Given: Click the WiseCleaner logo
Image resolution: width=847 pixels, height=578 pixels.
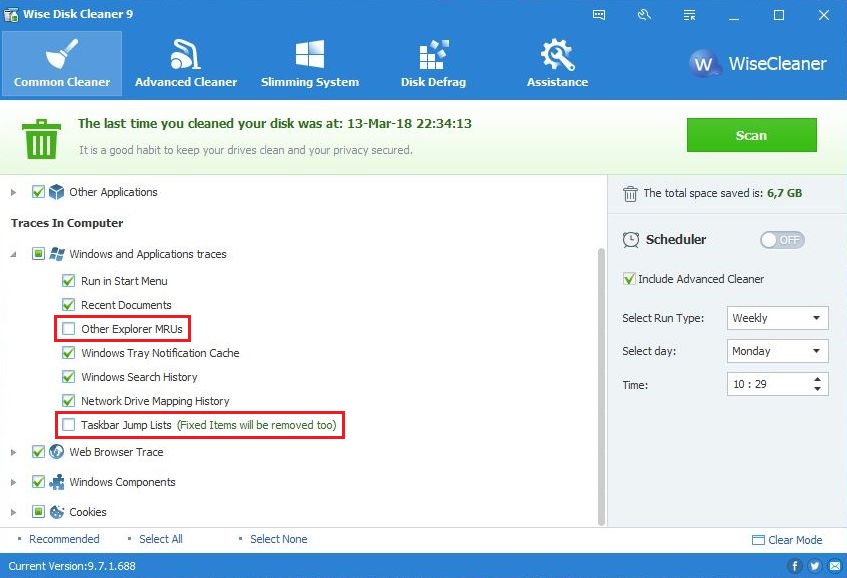Looking at the screenshot, I should coord(758,64).
